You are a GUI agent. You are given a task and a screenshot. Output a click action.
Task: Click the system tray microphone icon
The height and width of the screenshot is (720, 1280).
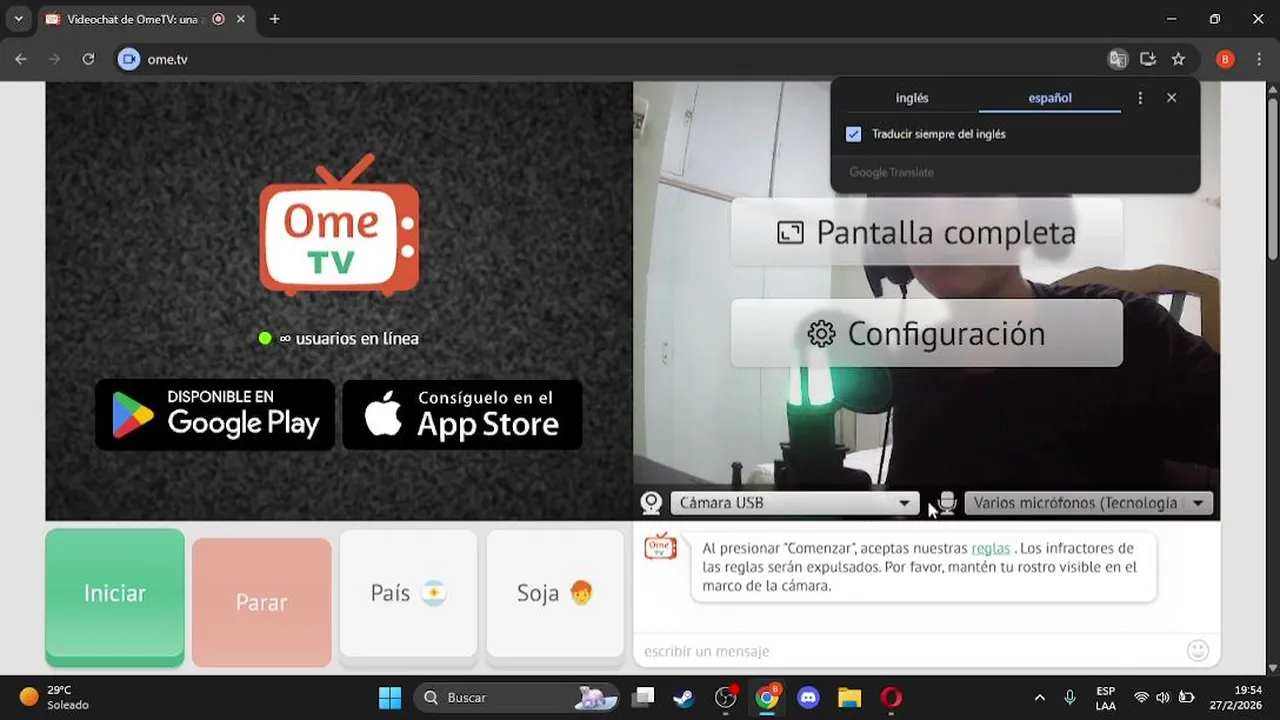click(1070, 697)
